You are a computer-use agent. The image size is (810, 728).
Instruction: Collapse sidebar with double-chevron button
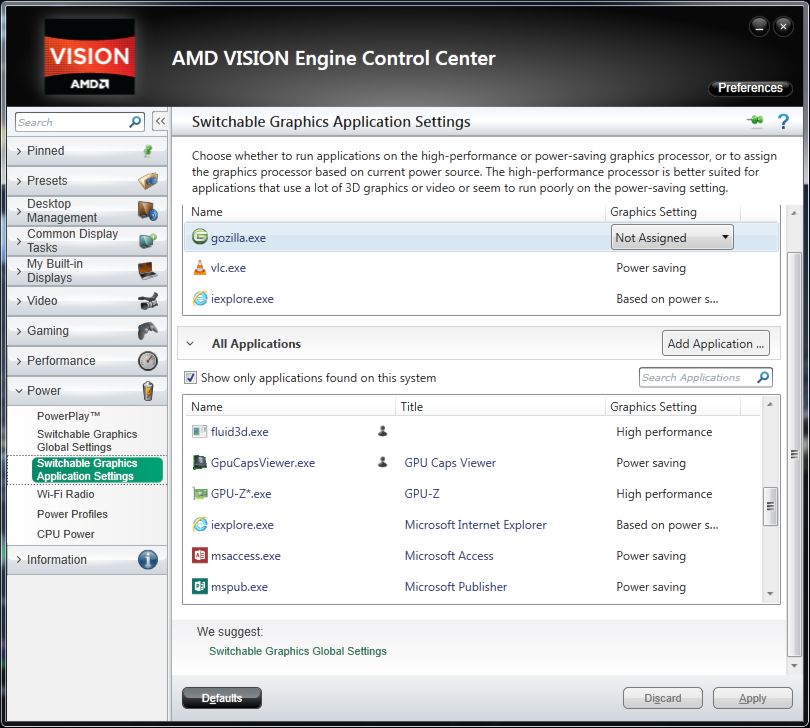[160, 122]
